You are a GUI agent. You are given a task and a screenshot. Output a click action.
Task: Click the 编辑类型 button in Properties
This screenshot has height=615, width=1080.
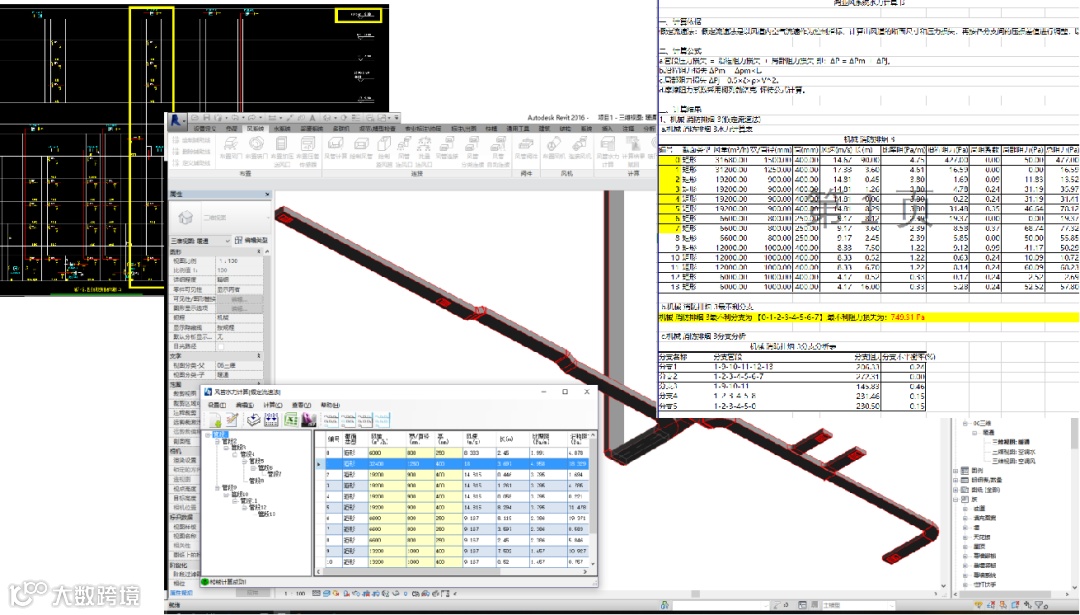251,240
